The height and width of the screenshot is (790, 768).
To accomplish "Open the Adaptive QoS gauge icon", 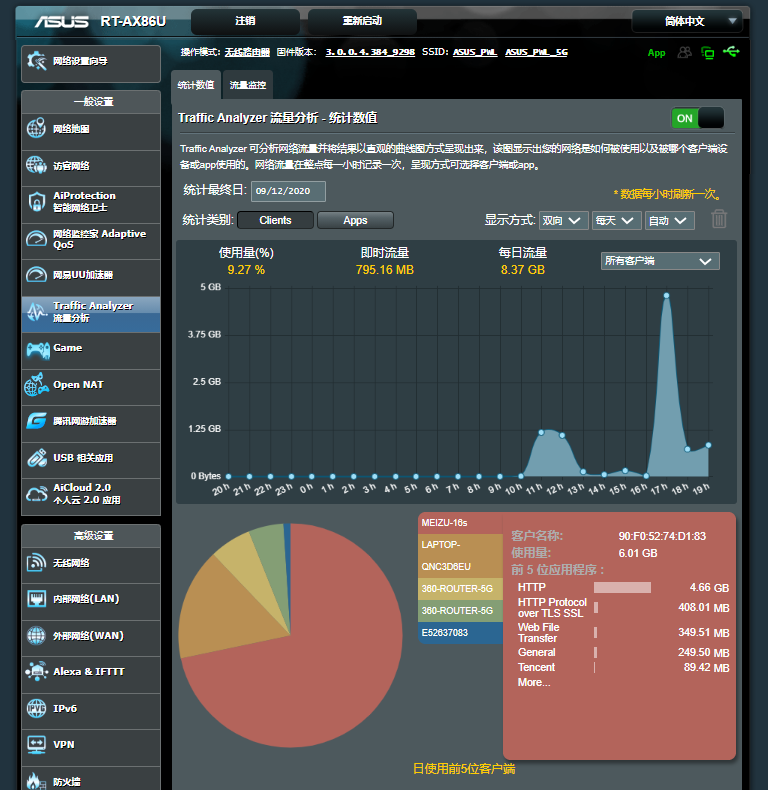I will 36,238.
